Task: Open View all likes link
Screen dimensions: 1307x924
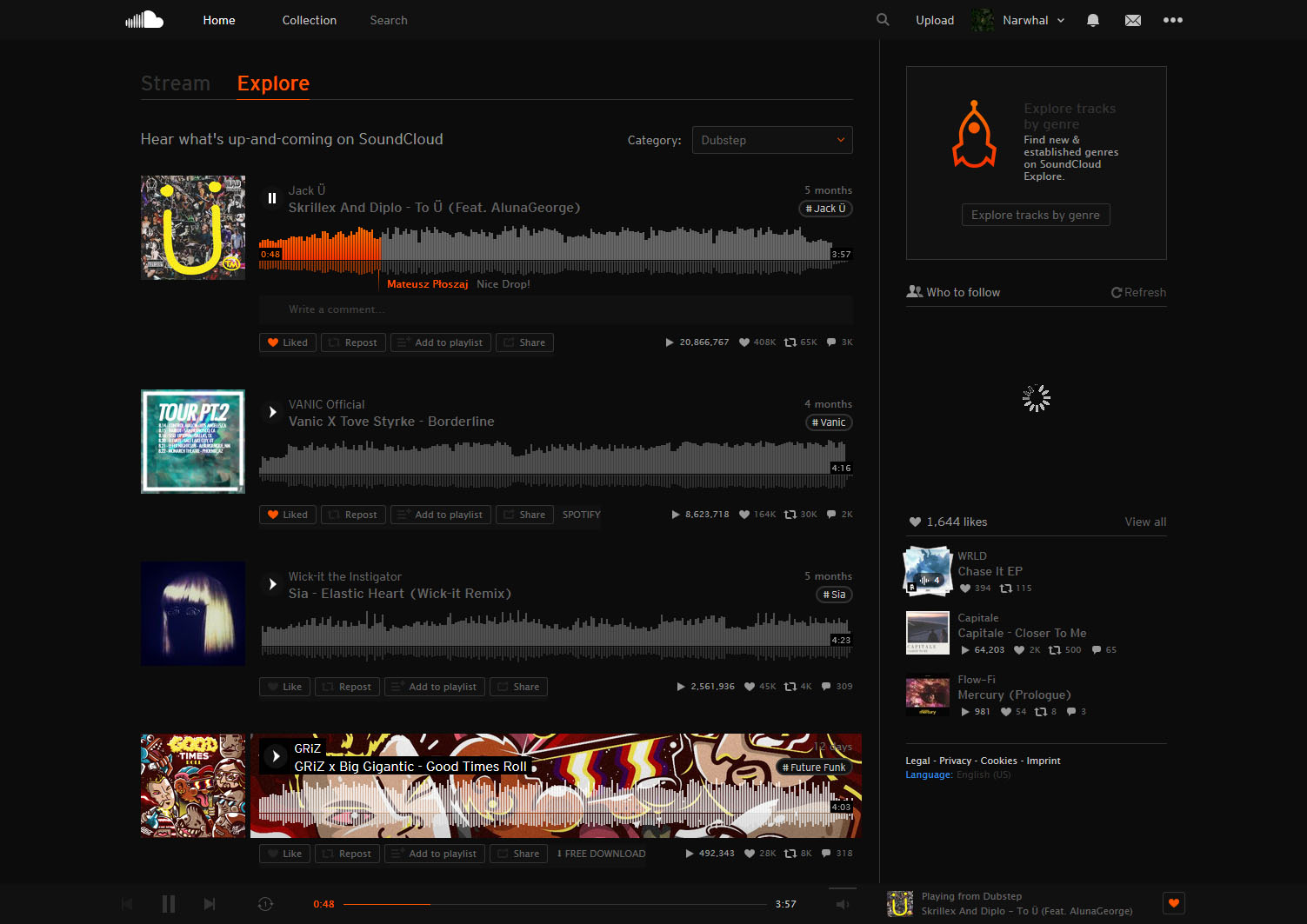Action: (x=1144, y=522)
